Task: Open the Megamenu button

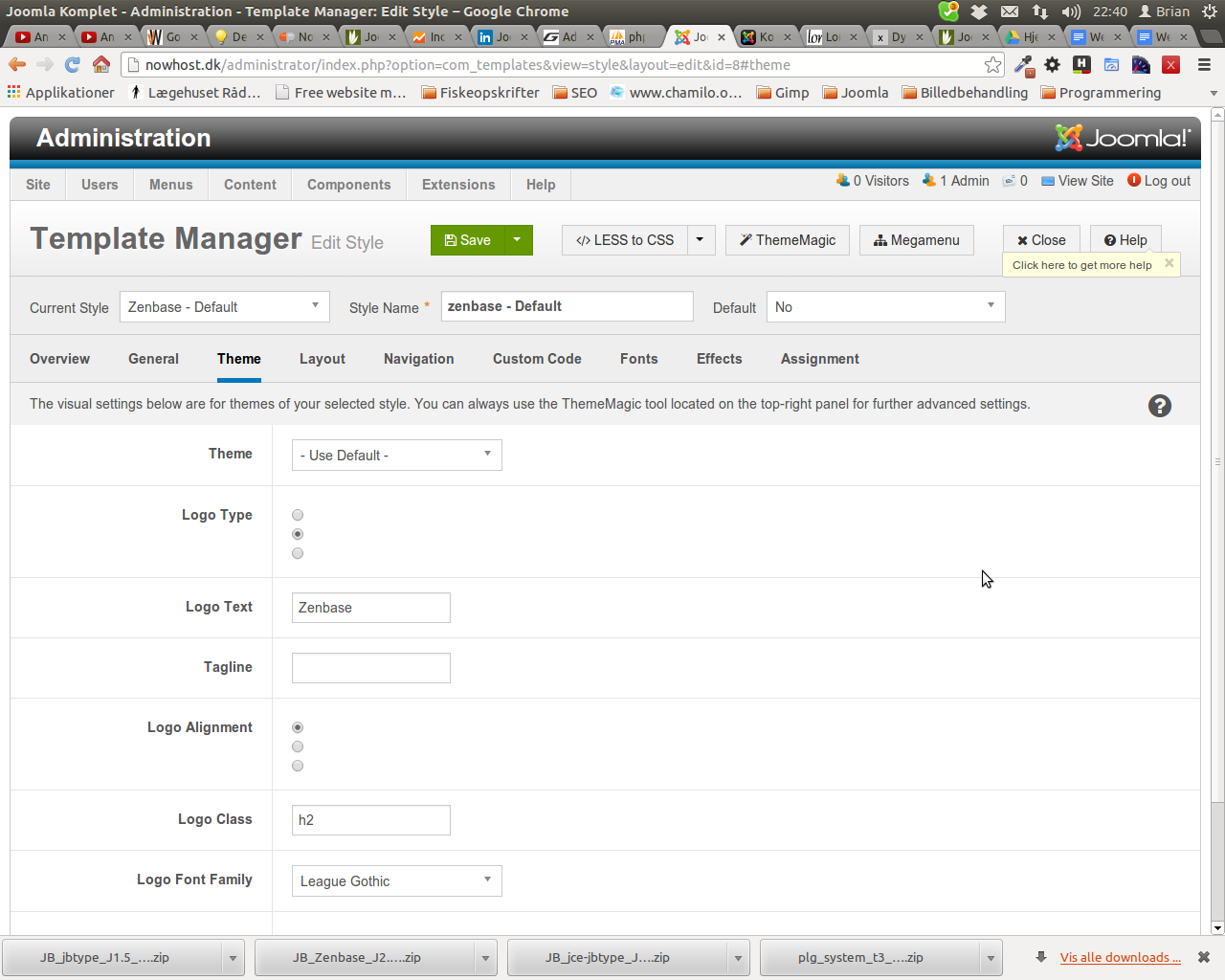Action: click(917, 240)
